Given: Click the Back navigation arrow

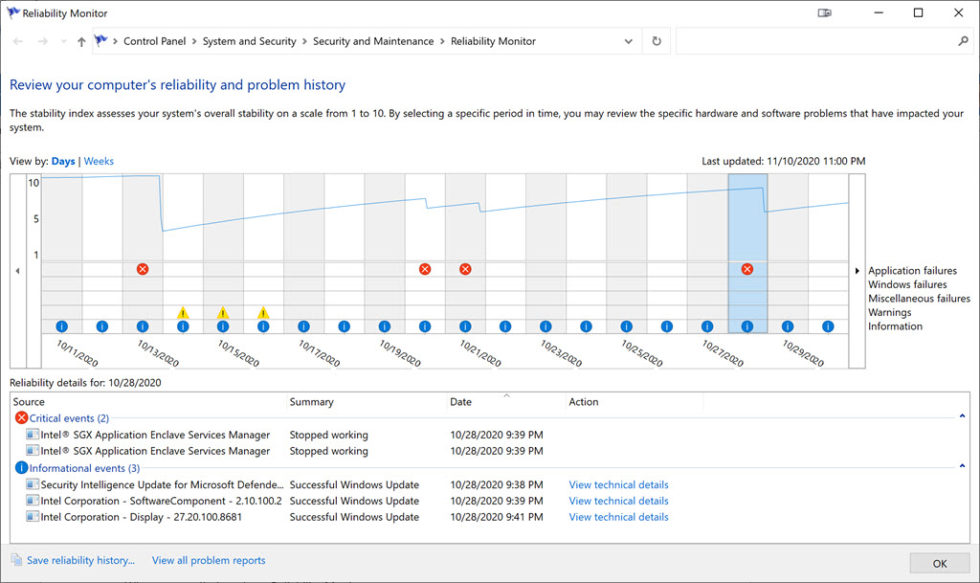Looking at the screenshot, I should (16, 41).
